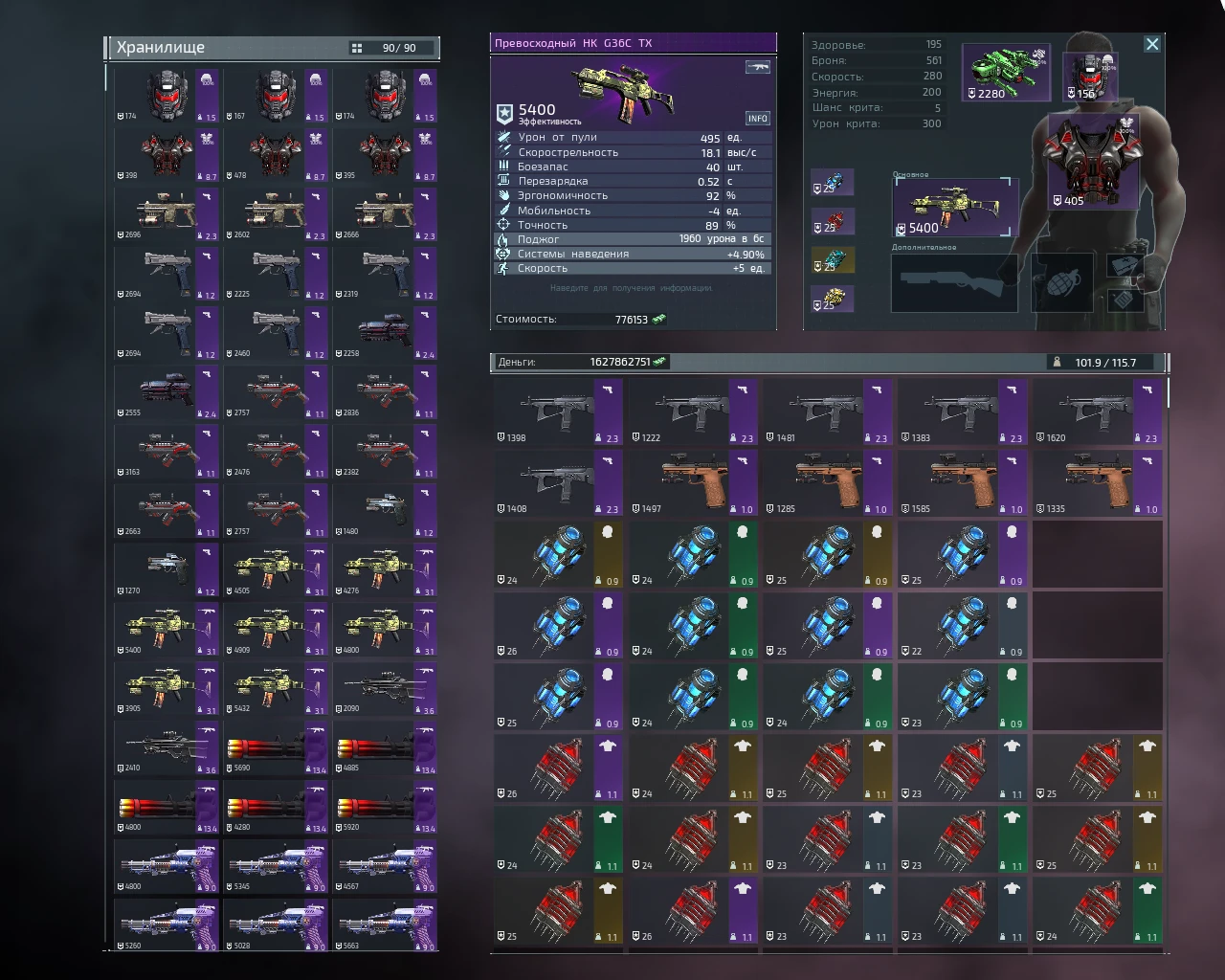
Task: Select the equipped green drone slot (2280)
Action: pos(1005,72)
